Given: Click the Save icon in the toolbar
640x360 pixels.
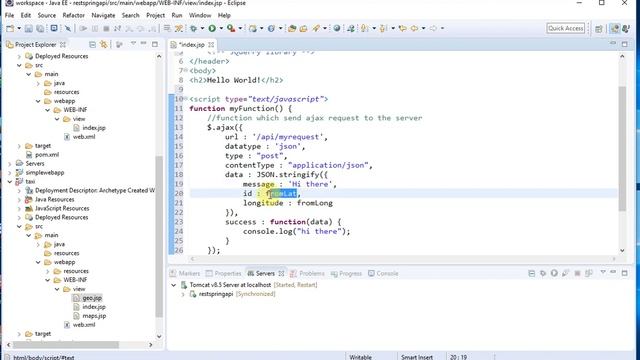Looking at the screenshot, I should coord(28,29).
